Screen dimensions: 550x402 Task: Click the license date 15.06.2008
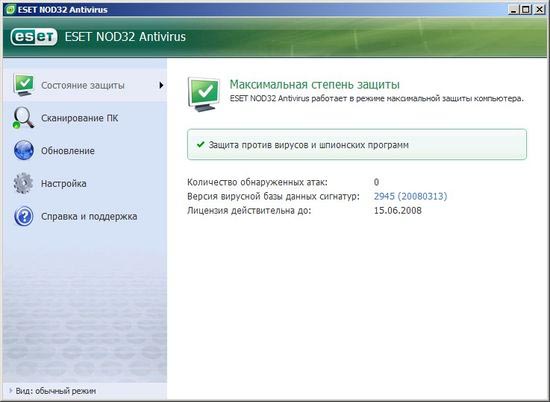(x=398, y=210)
